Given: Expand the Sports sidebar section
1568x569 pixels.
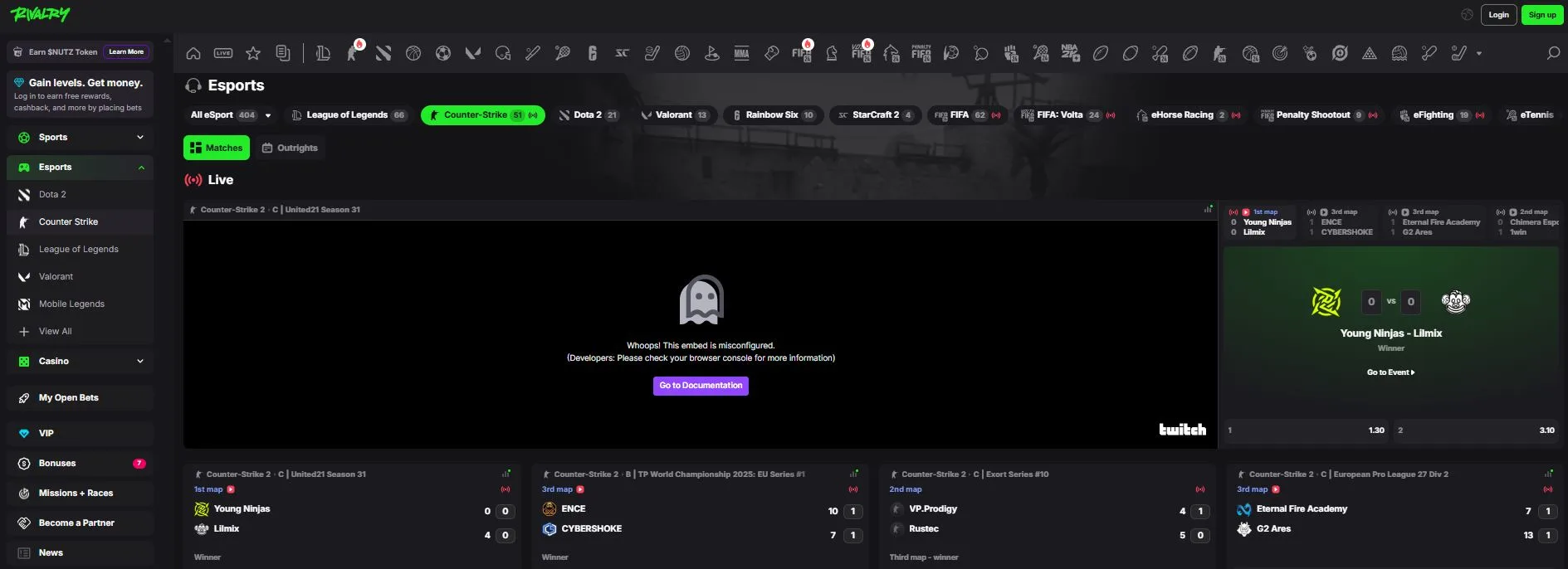Looking at the screenshot, I should [x=139, y=137].
